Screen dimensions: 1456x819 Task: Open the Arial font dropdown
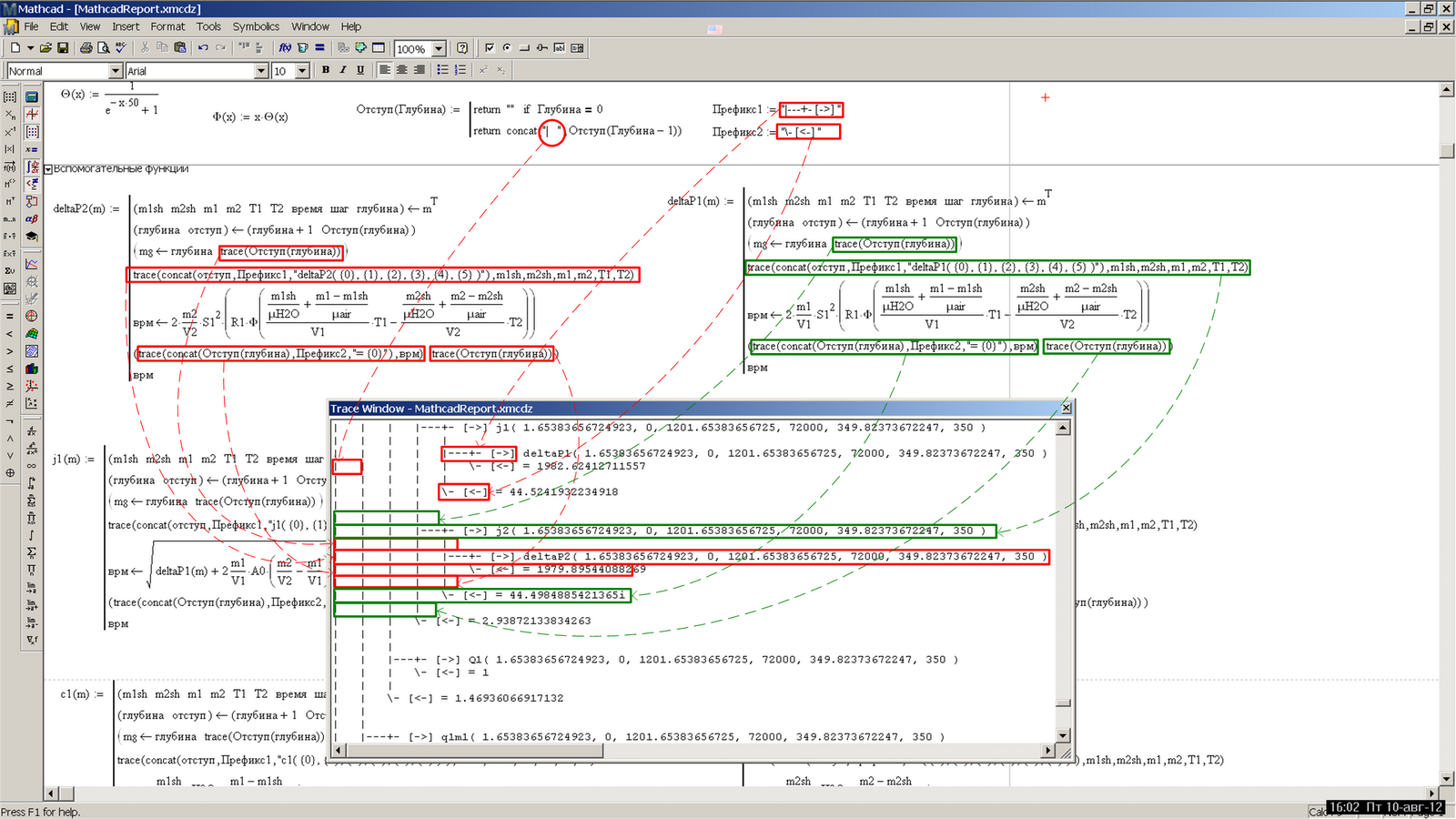[262, 71]
